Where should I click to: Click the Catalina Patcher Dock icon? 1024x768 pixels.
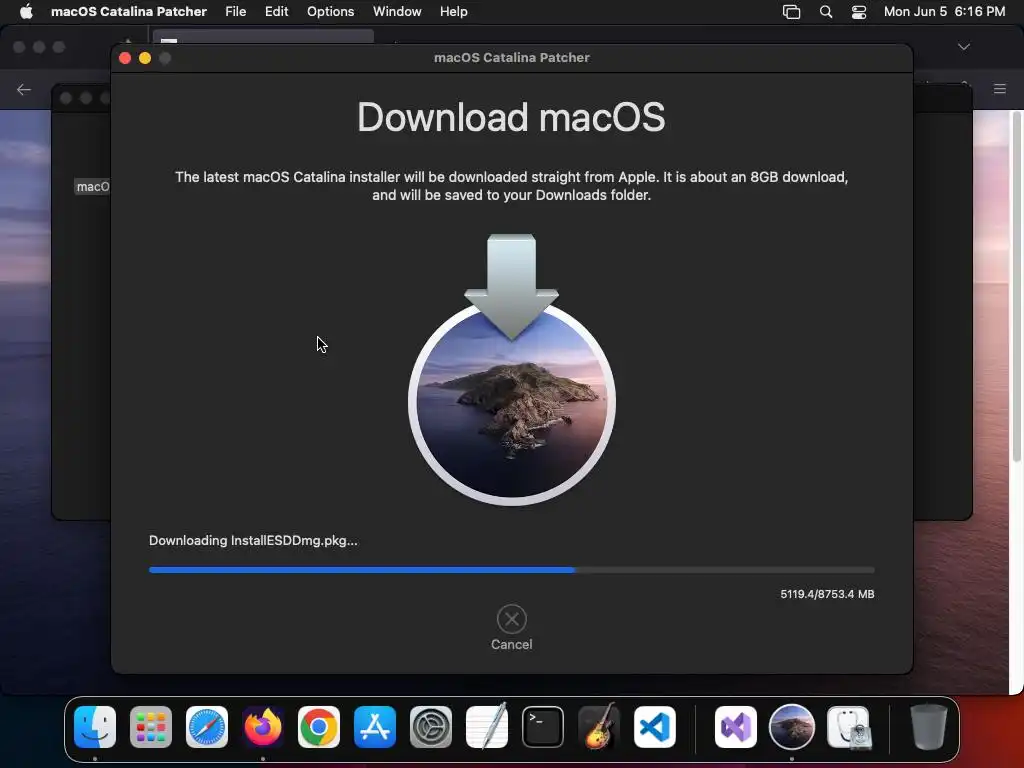point(792,727)
